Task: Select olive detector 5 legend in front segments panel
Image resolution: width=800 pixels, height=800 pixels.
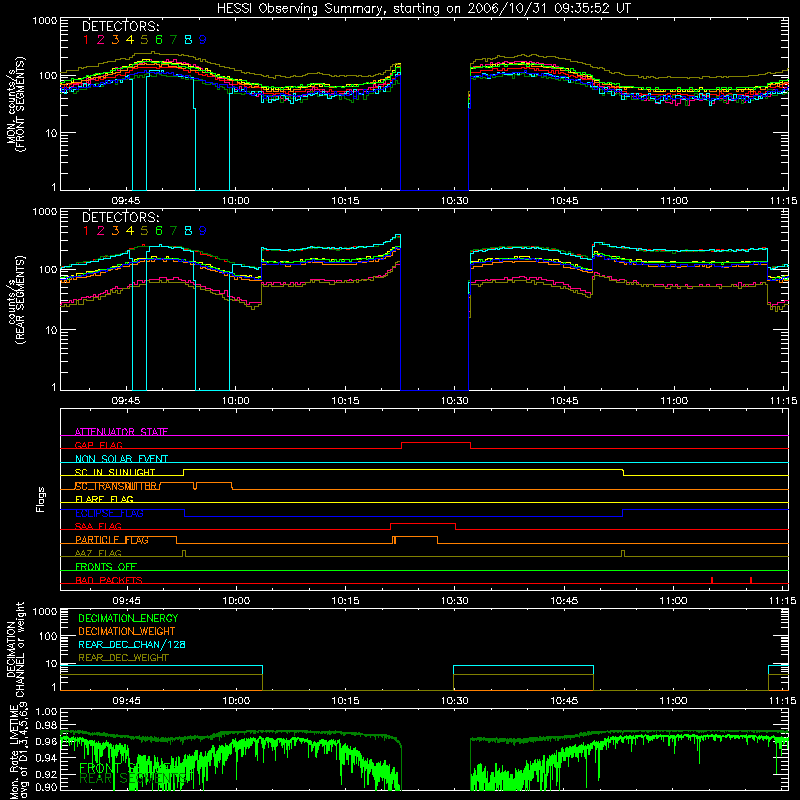Action: tap(144, 40)
